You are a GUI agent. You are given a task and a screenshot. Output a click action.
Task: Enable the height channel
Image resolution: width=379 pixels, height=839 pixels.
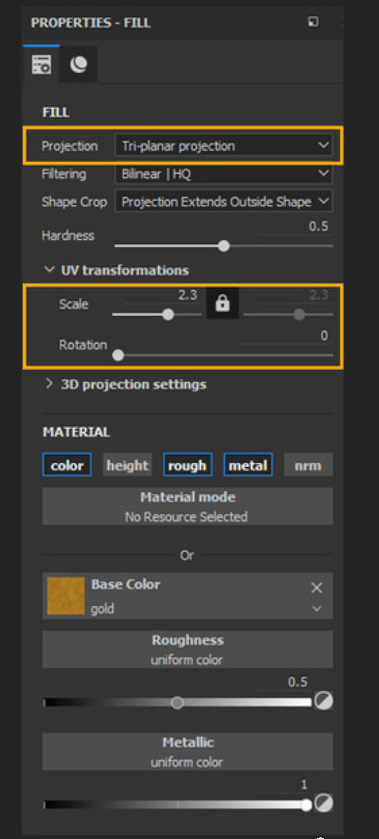tap(127, 465)
